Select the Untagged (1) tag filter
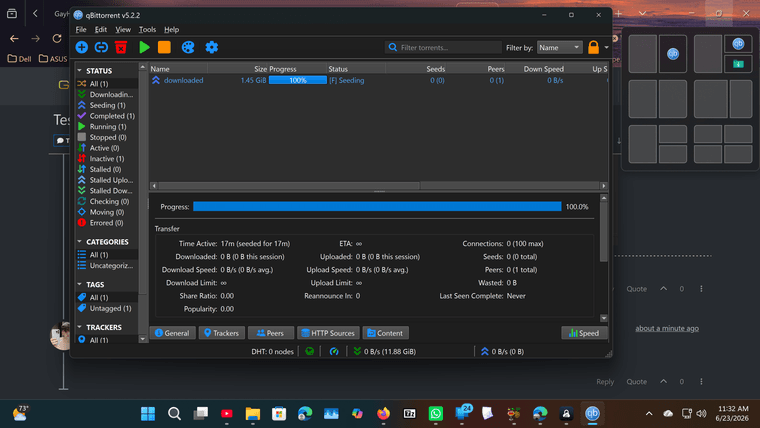 pyautogui.click(x=107, y=308)
